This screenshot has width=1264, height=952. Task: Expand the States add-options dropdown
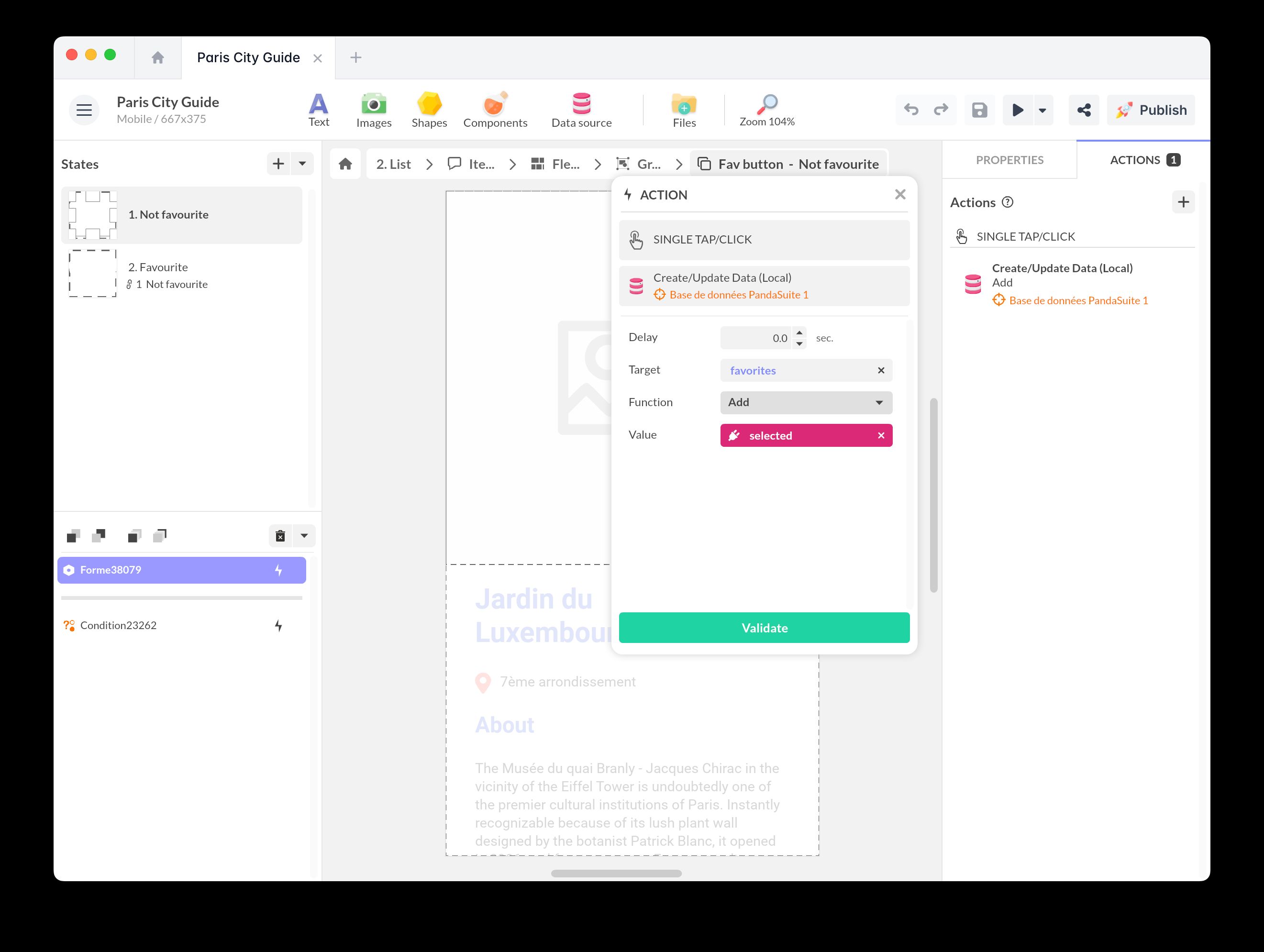point(302,164)
